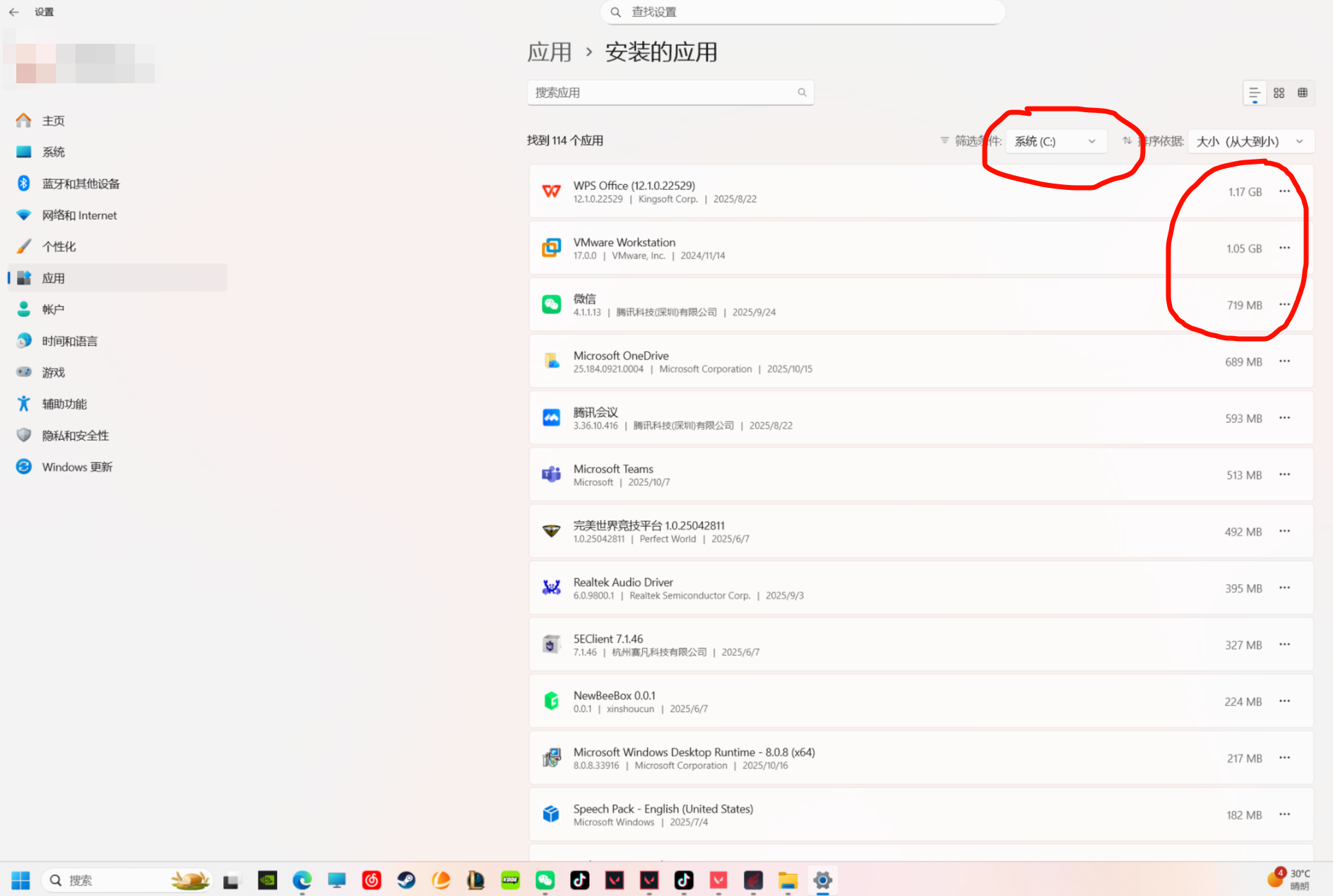
Task: Open the Windows Start menu
Action: pyautogui.click(x=20, y=880)
